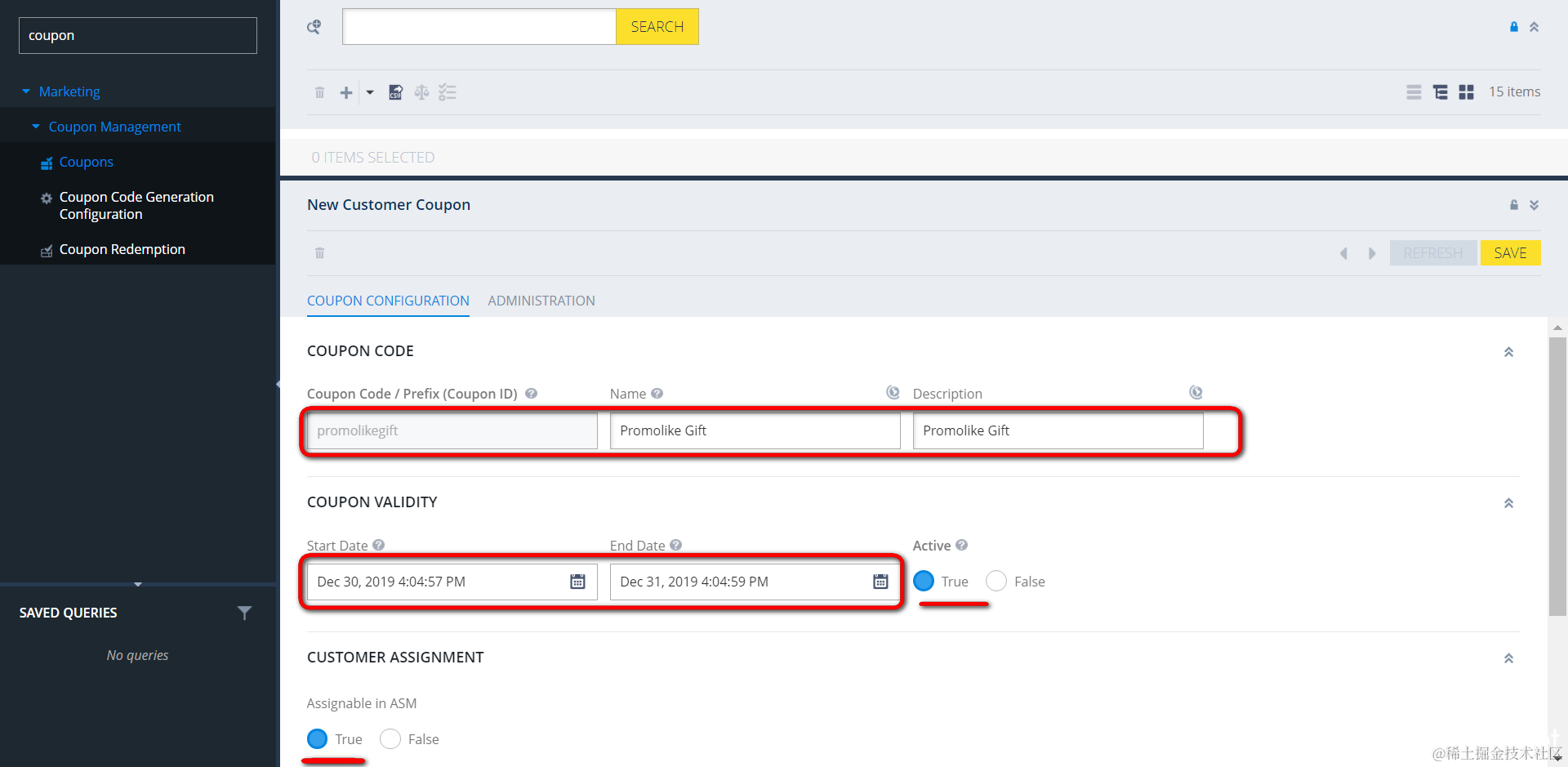Click the Coupon Code promolikegift field
Viewport: 1568px width, 767px height.
click(452, 430)
